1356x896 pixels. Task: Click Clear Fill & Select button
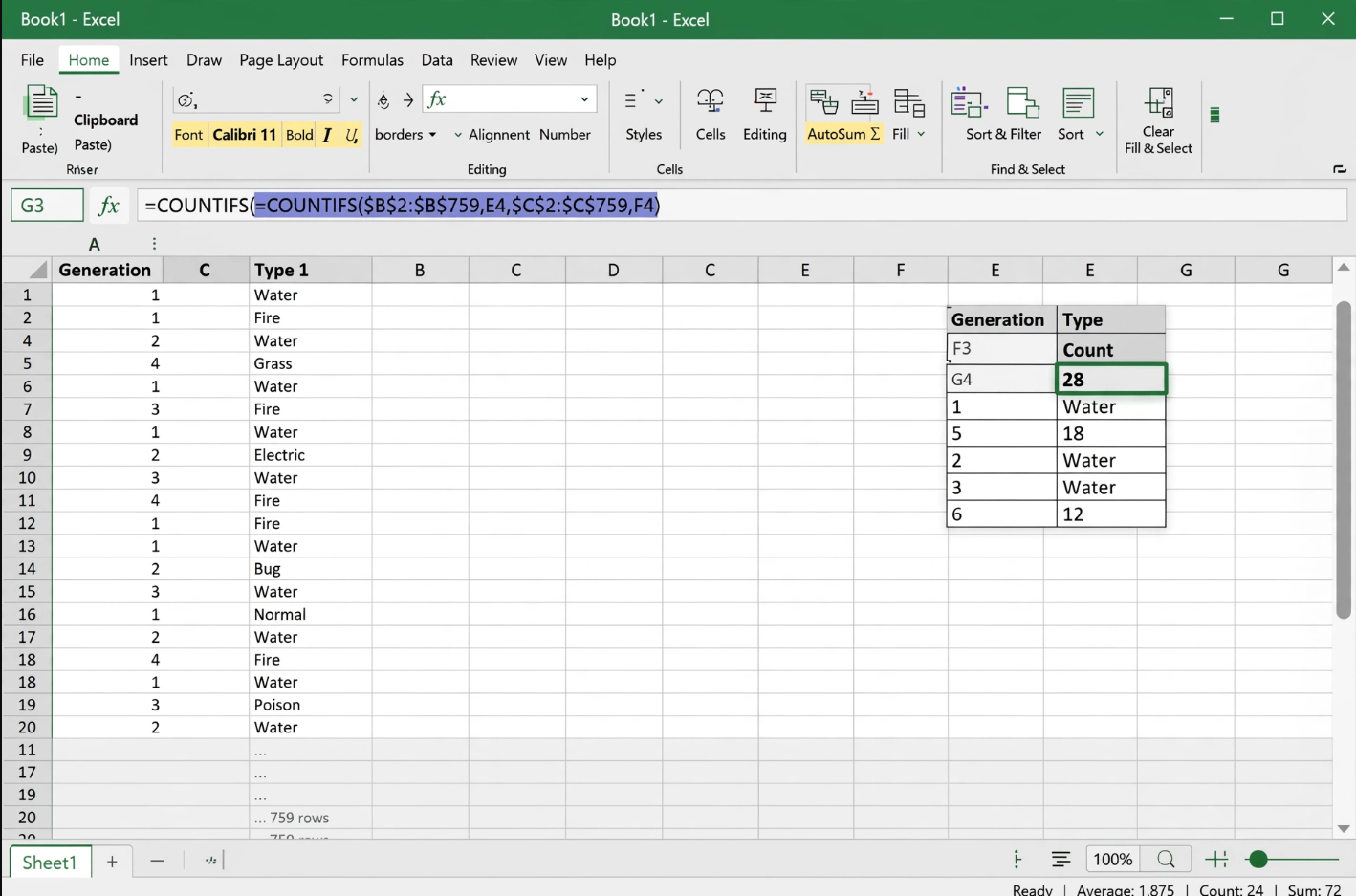point(1158,140)
